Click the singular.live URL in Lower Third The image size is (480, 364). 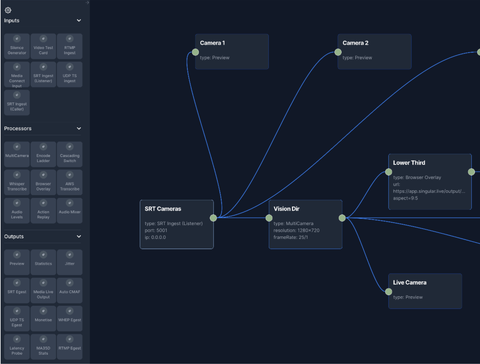(429, 191)
